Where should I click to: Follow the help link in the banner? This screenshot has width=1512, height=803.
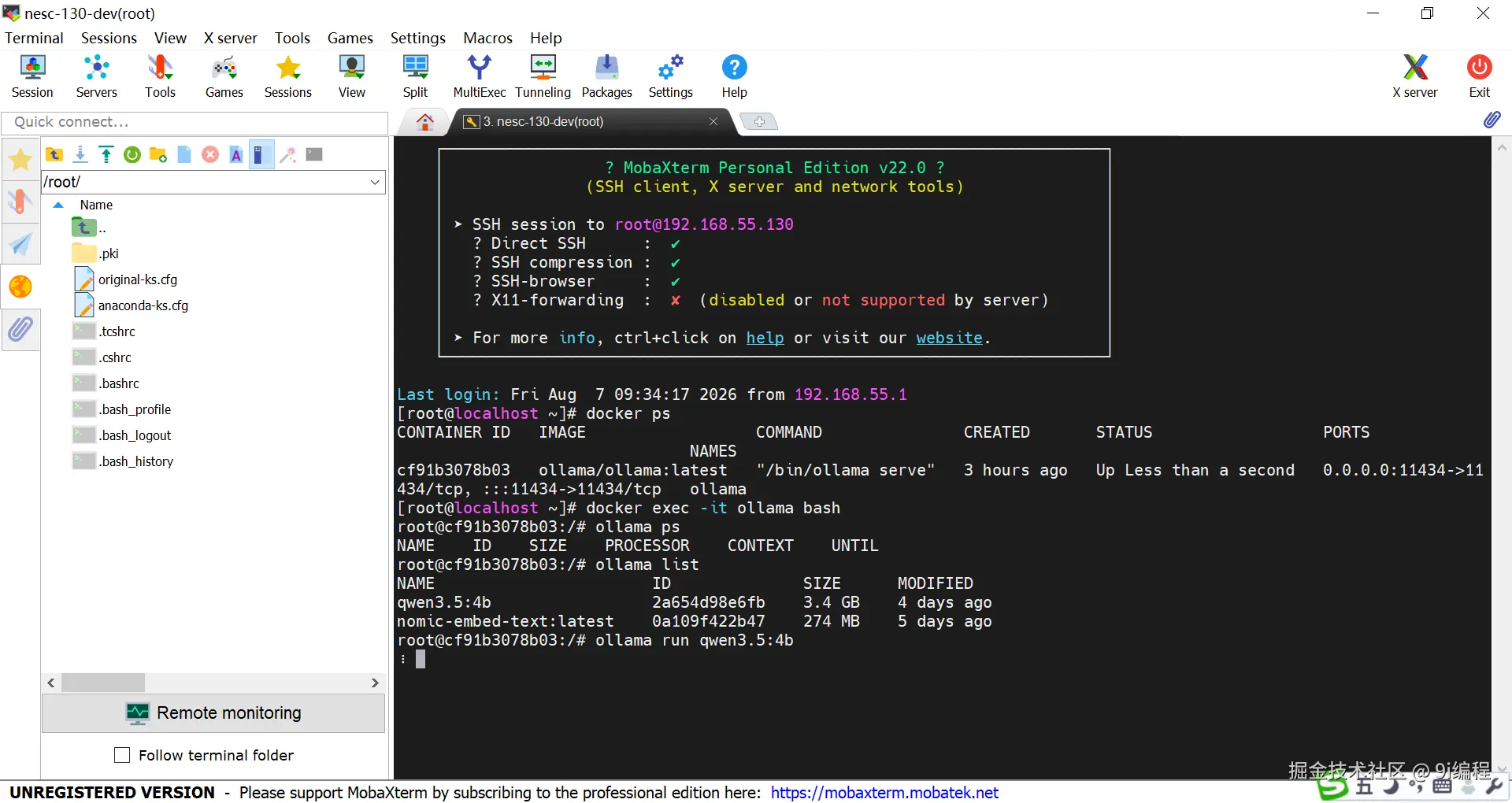click(x=765, y=338)
